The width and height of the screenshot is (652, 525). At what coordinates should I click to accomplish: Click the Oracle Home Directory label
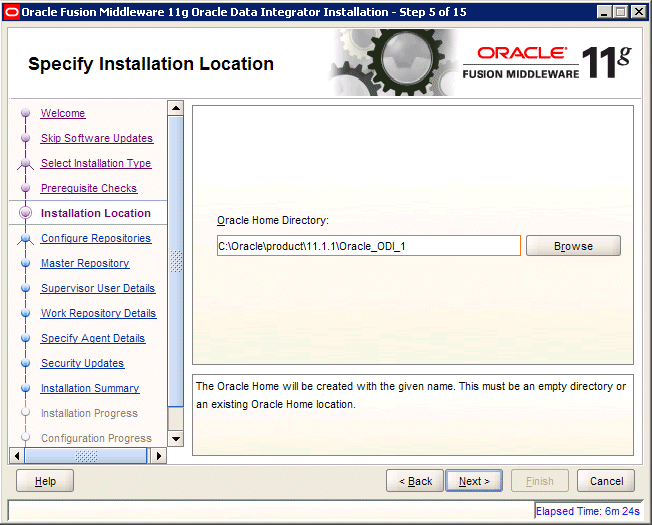pyautogui.click(x=273, y=220)
